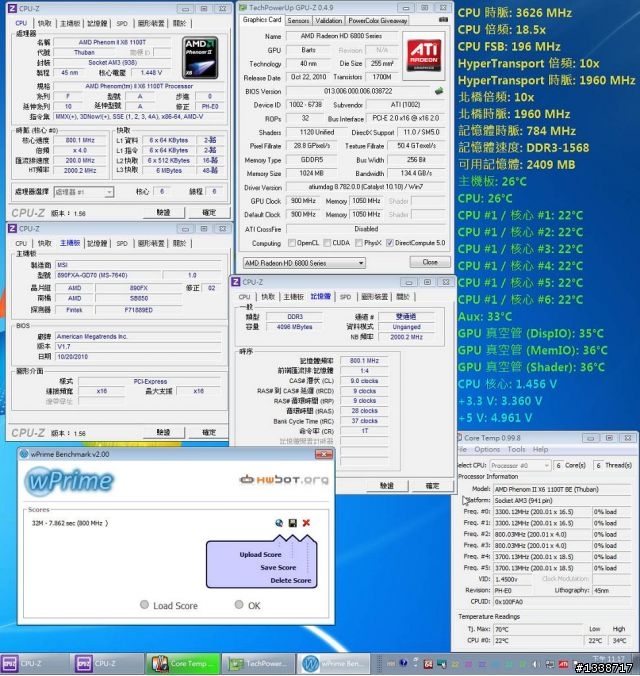Select the Graphics Card tab in GPU-Z
640x676 pixels.
click(x=262, y=20)
